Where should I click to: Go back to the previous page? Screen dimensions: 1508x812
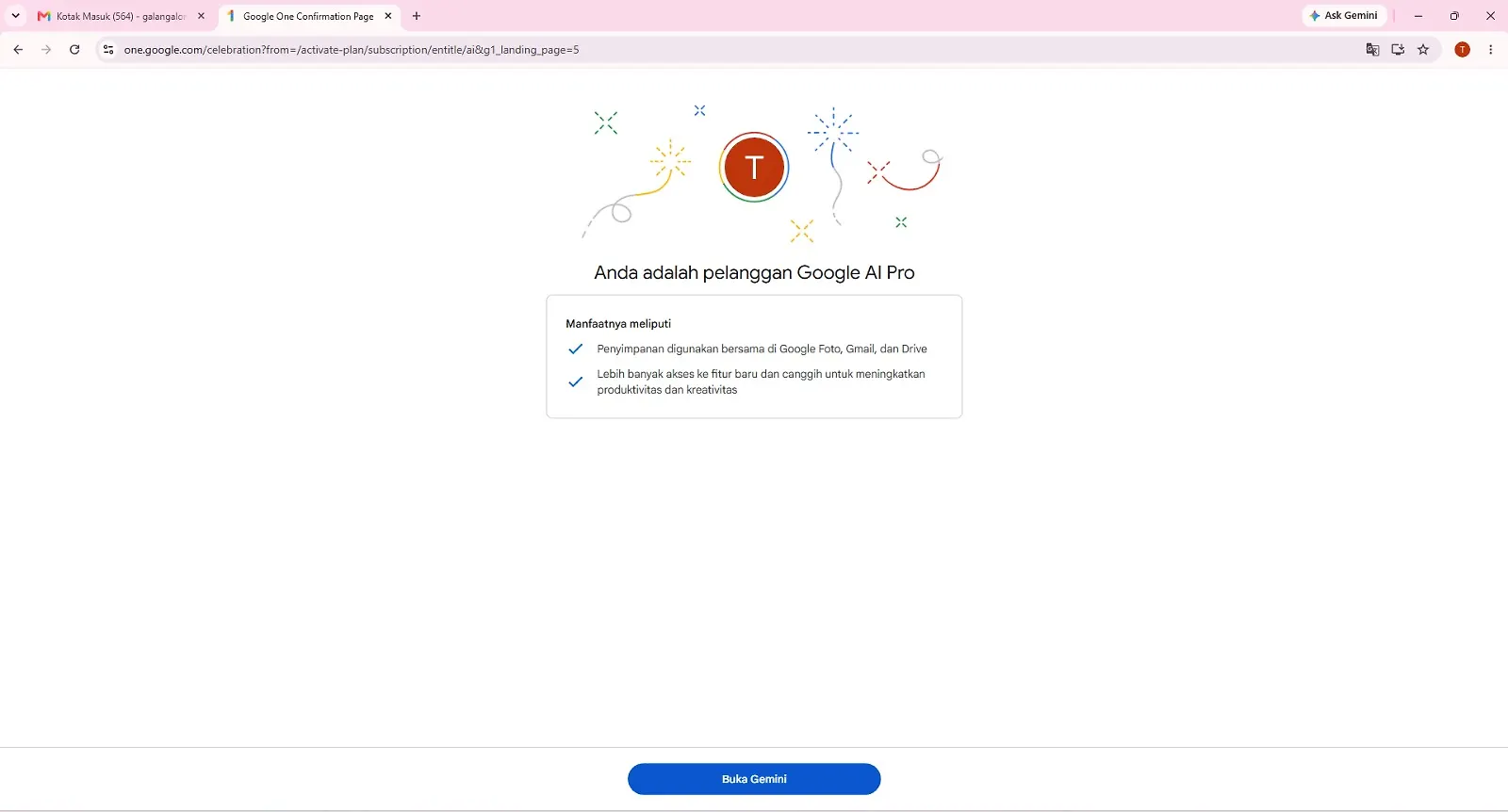[18, 50]
